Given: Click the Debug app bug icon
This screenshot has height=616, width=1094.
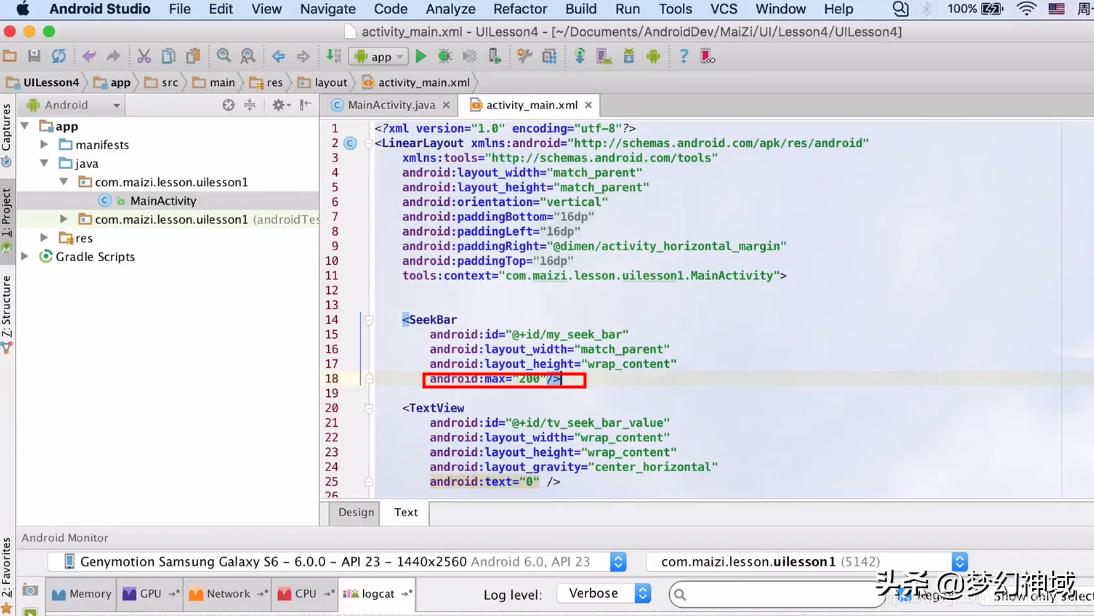Looking at the screenshot, I should pos(445,57).
